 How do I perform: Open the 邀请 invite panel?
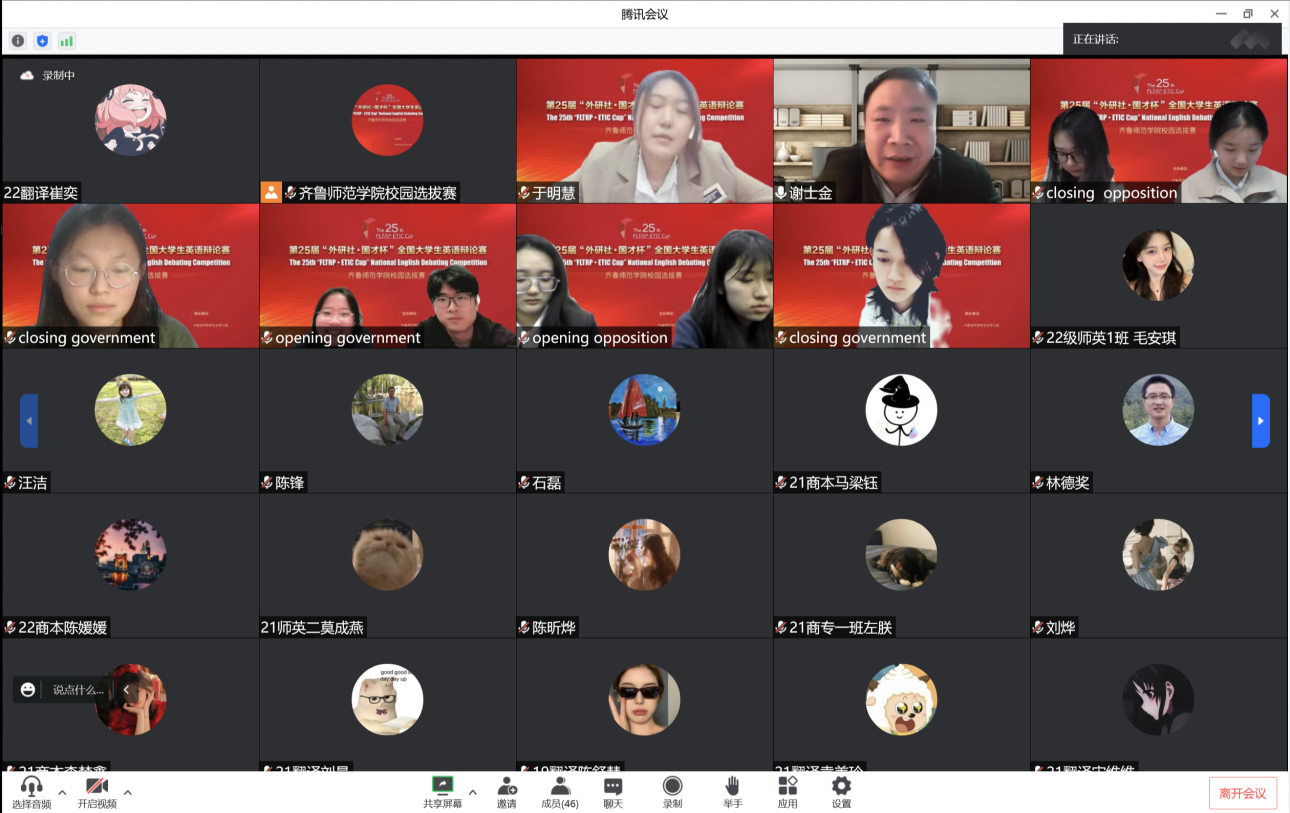507,792
